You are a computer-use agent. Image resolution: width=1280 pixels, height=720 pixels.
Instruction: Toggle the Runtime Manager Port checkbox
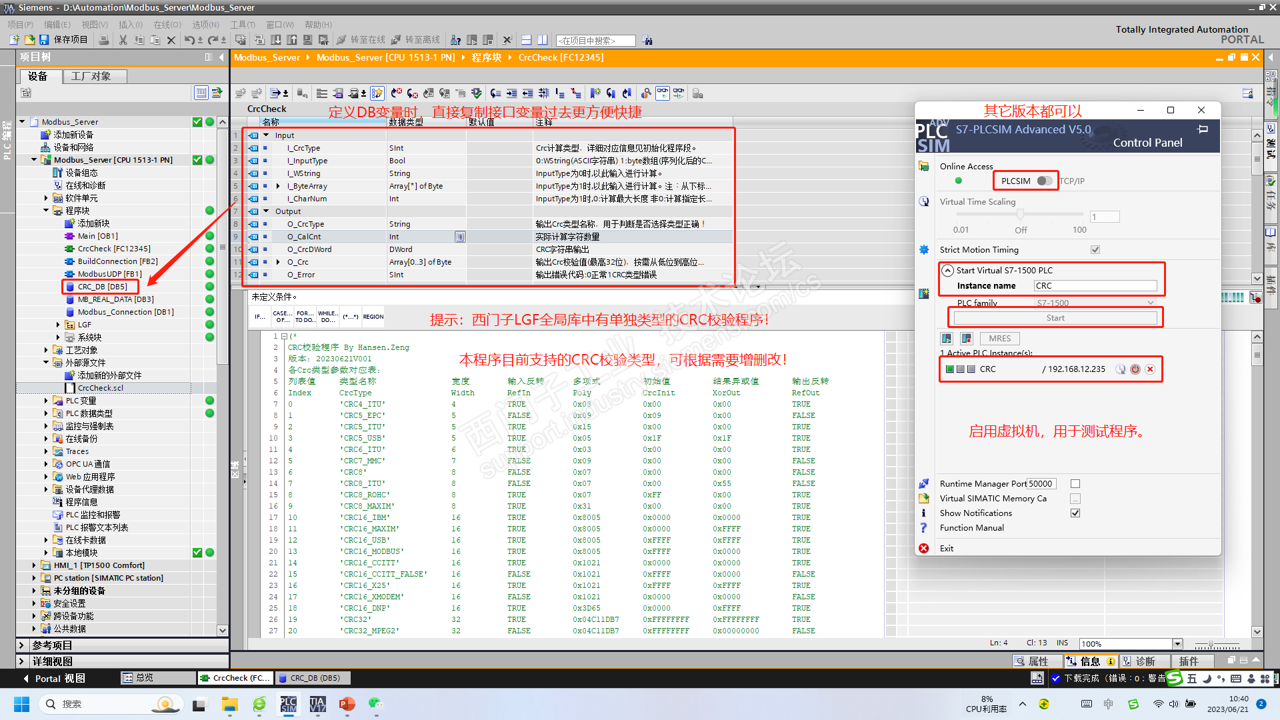click(1075, 484)
